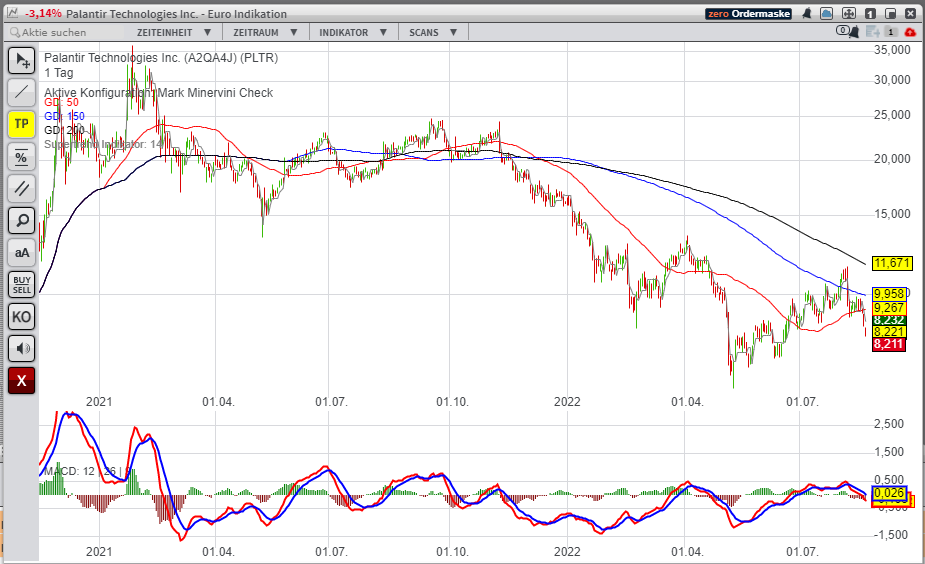This screenshot has height=564, width=925.
Task: Click the chart icon at title bar left
Action: tap(12, 13)
